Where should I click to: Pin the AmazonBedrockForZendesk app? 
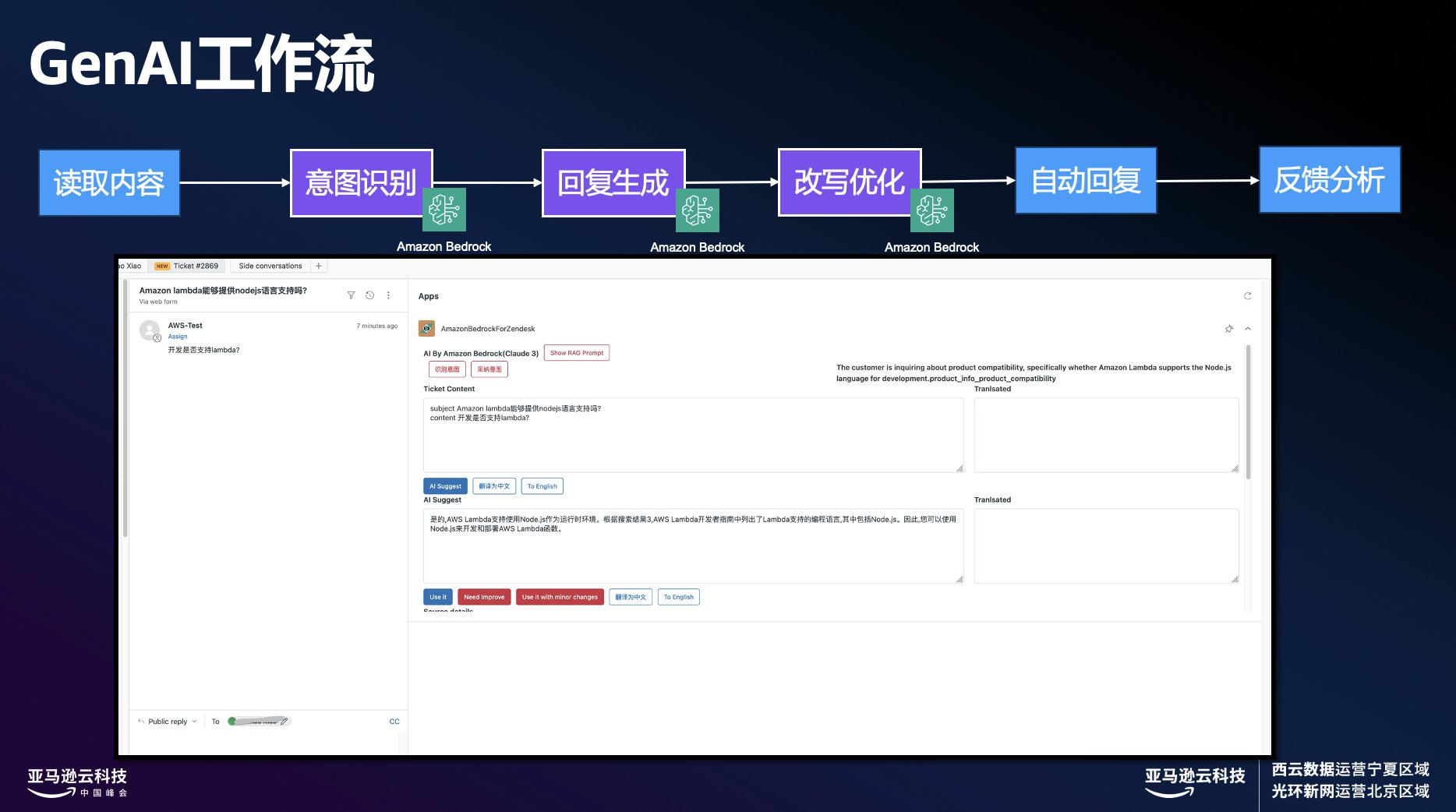point(1228,329)
